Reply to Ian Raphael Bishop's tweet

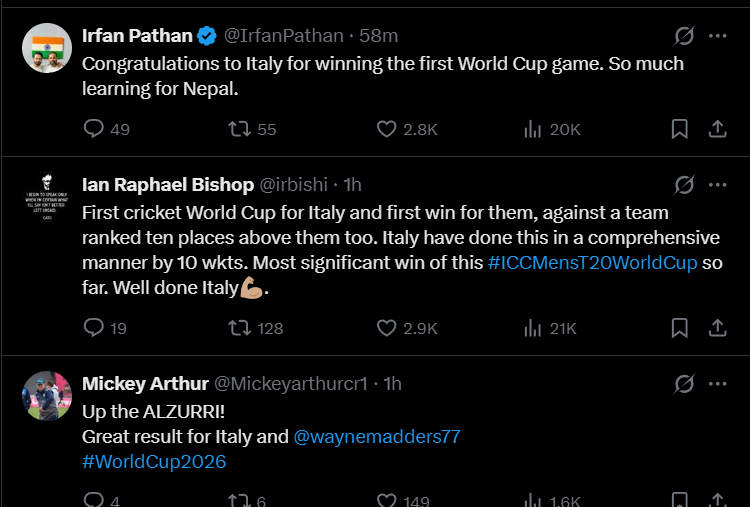[93, 327]
